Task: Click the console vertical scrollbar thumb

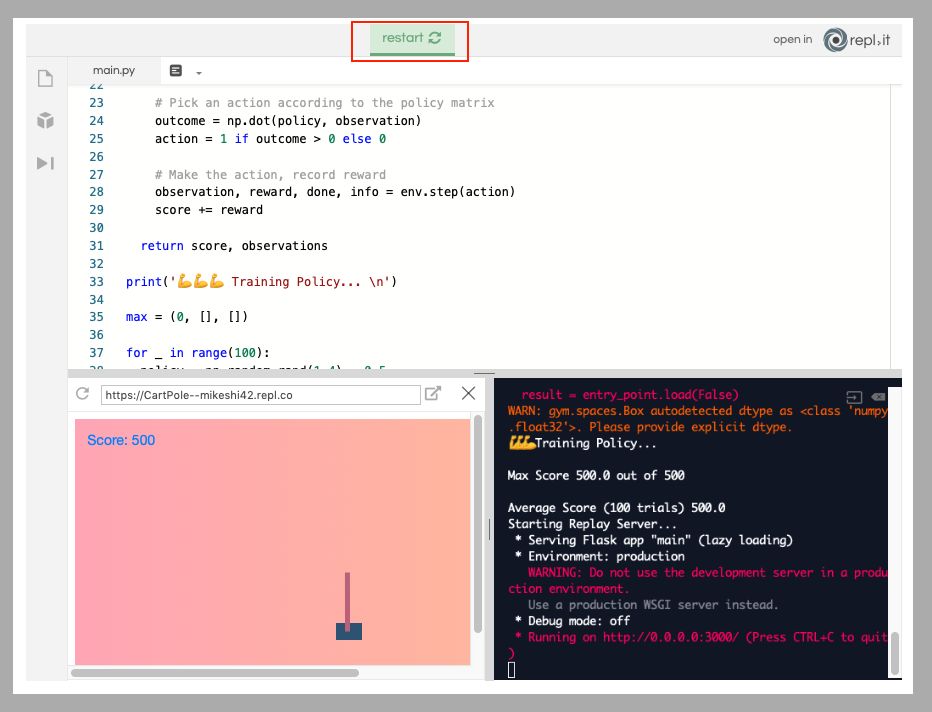Action: tap(895, 652)
